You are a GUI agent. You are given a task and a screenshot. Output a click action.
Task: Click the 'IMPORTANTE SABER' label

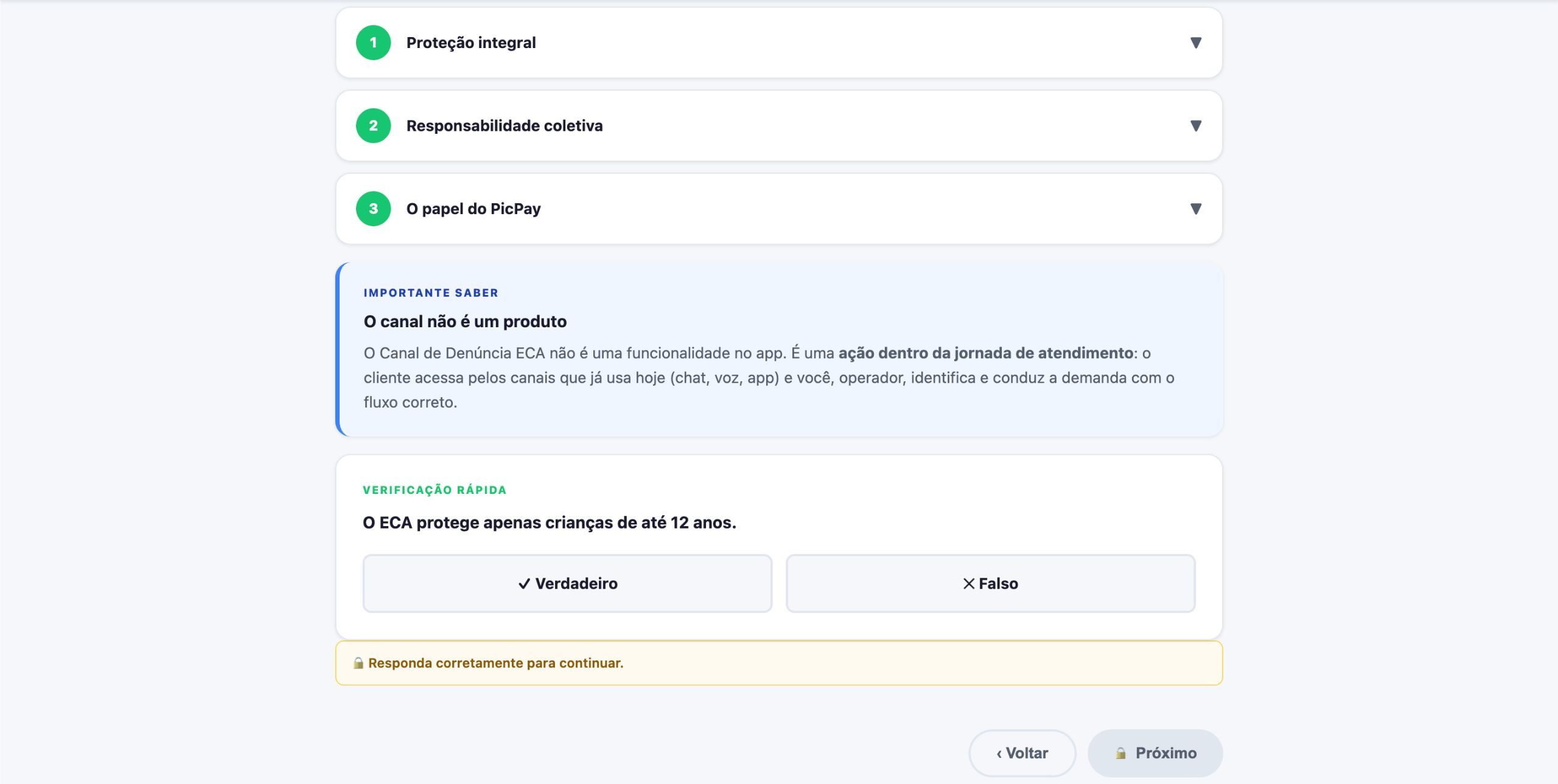pyautogui.click(x=431, y=293)
